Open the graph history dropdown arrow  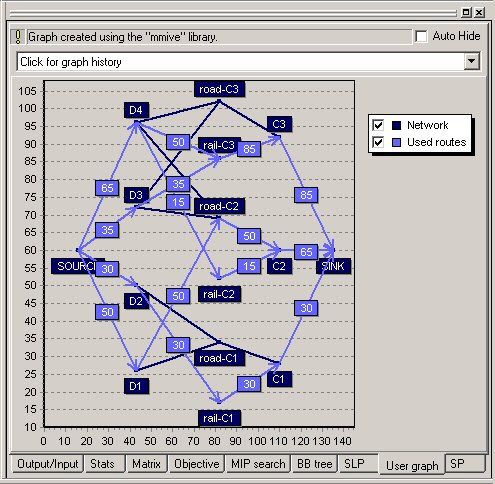point(471,61)
